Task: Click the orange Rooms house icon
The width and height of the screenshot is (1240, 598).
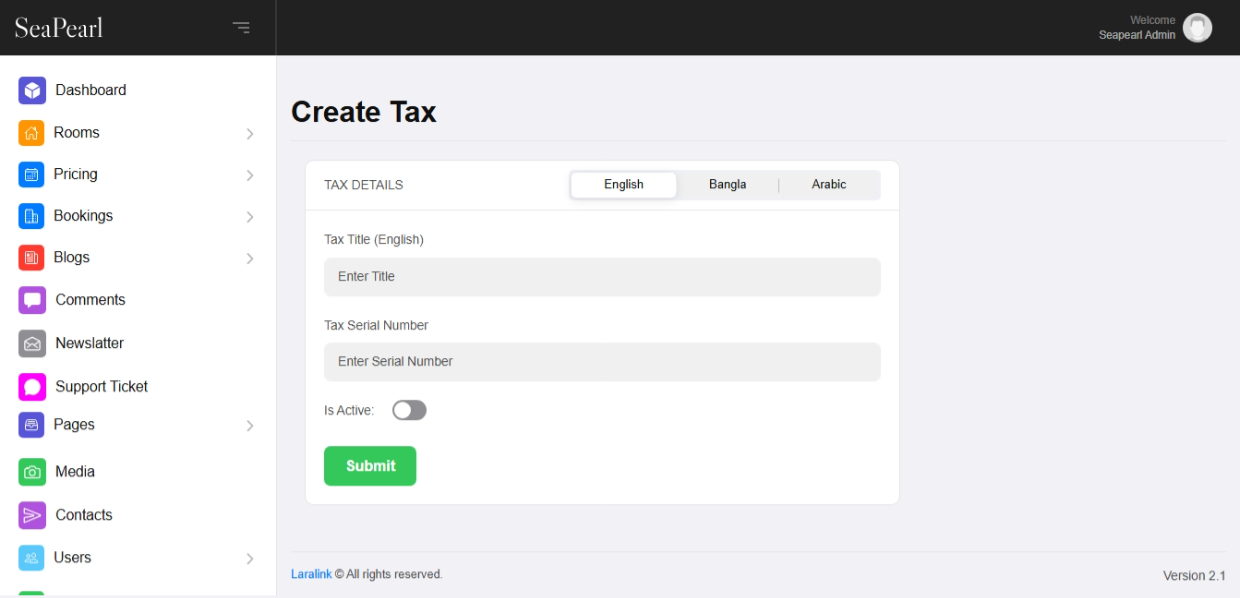Action: click(32, 133)
